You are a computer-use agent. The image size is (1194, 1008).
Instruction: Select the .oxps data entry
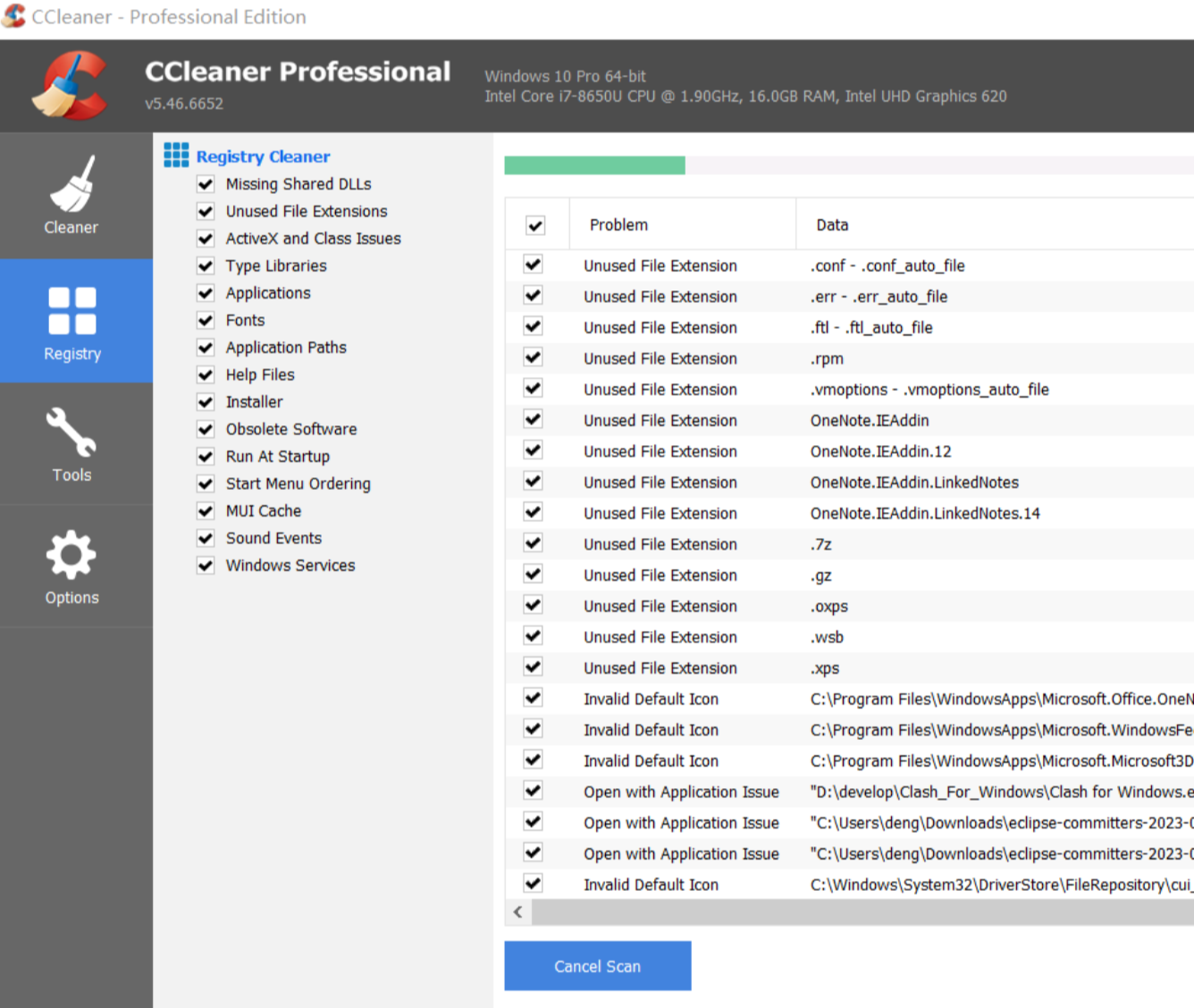coord(829,607)
